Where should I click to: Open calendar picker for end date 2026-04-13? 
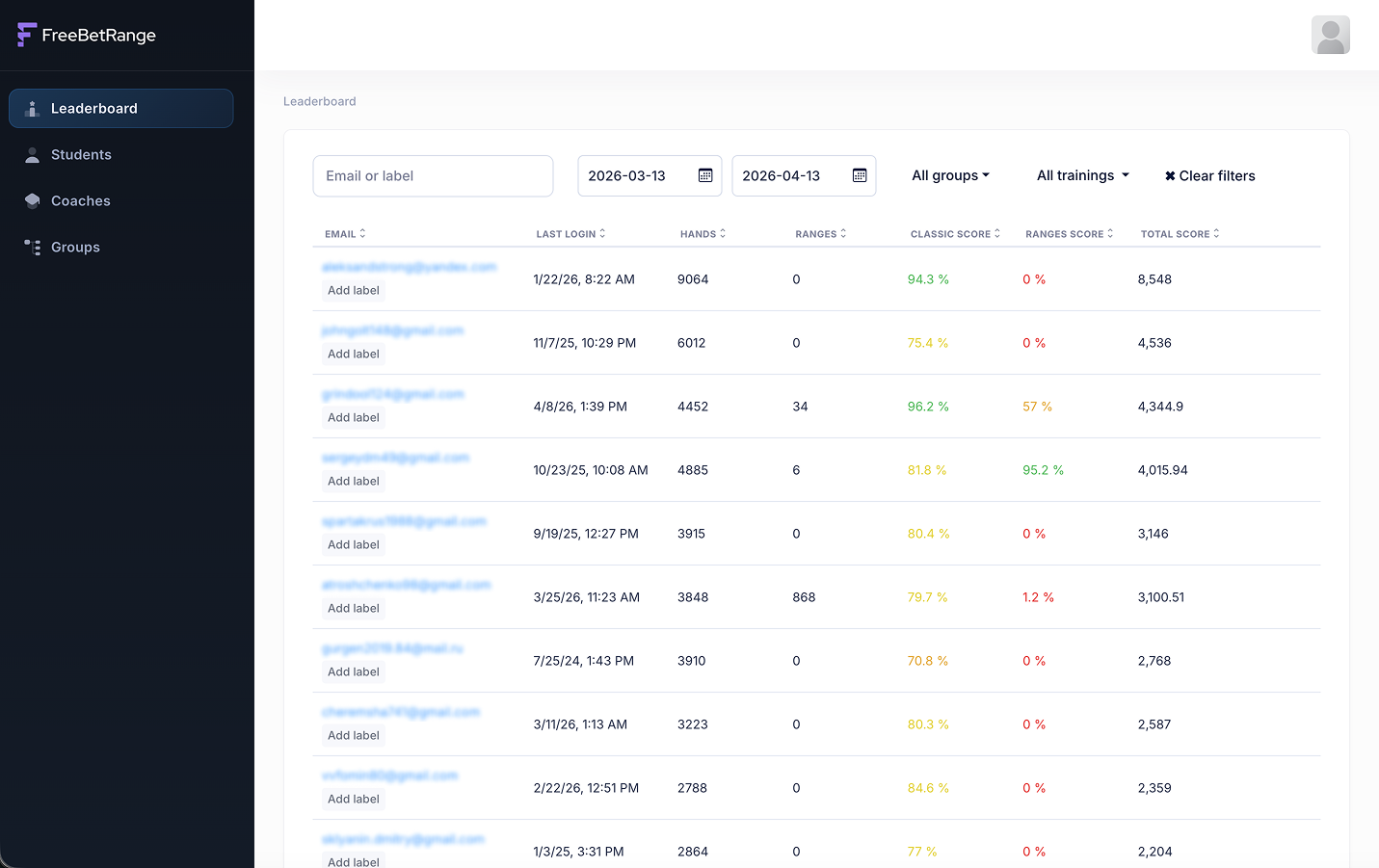[860, 176]
